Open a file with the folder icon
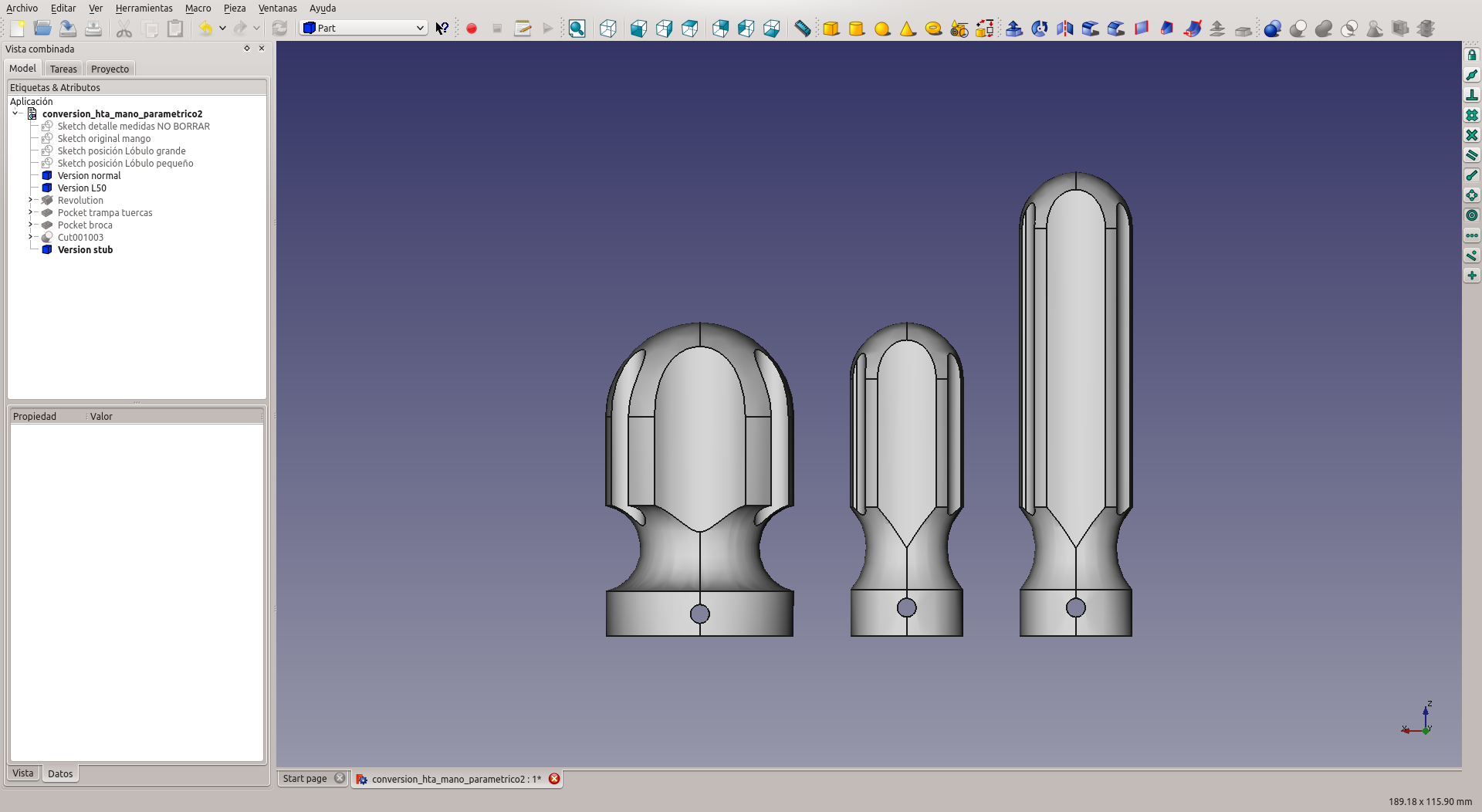The image size is (1482, 812). 42,29
